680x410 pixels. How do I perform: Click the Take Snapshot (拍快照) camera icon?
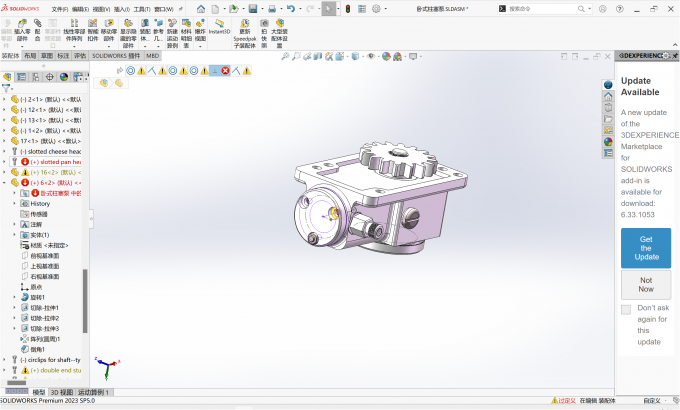click(x=264, y=33)
